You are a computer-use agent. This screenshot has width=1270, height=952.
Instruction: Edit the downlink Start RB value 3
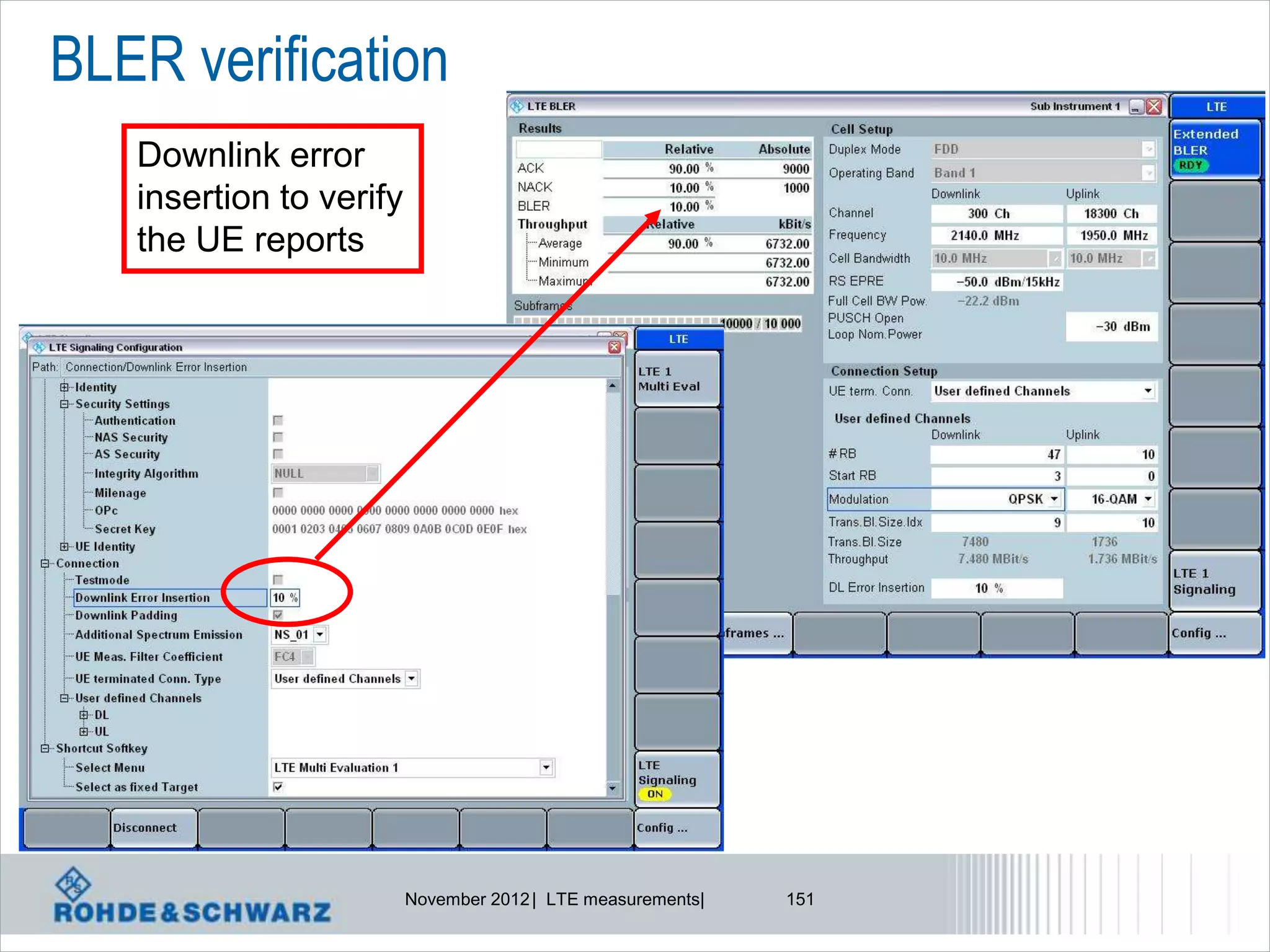pyautogui.click(x=997, y=476)
